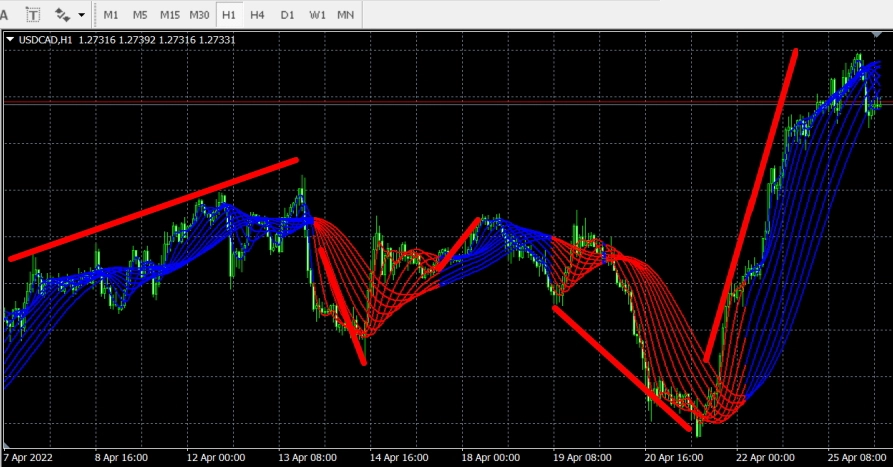Toggle the active H1 timeframe button

pos(230,15)
